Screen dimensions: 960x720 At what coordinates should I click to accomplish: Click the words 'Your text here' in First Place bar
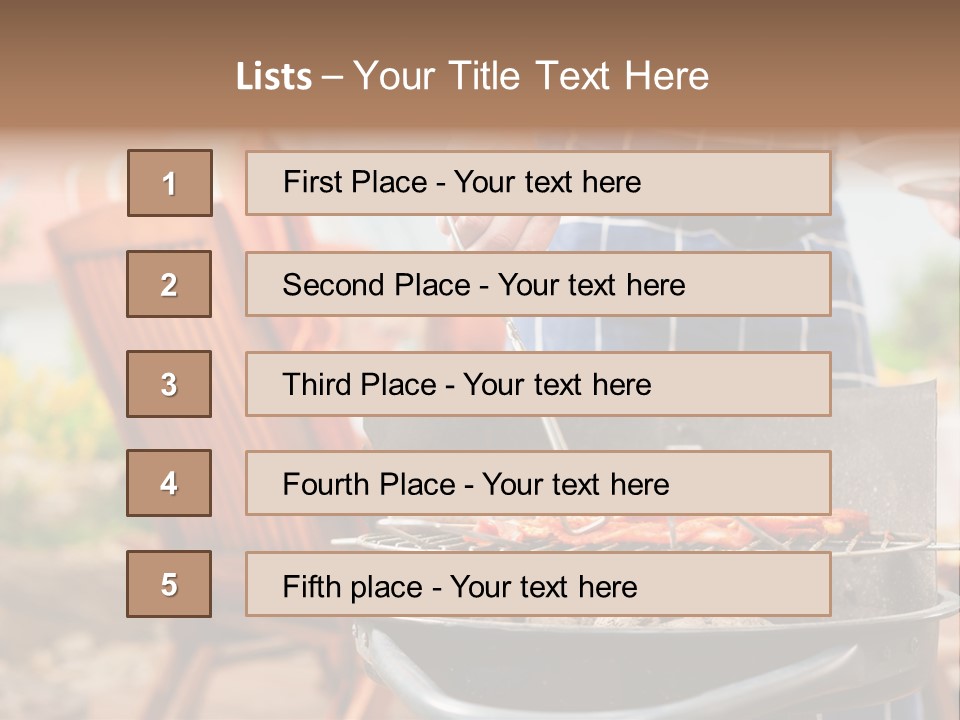[x=547, y=182]
